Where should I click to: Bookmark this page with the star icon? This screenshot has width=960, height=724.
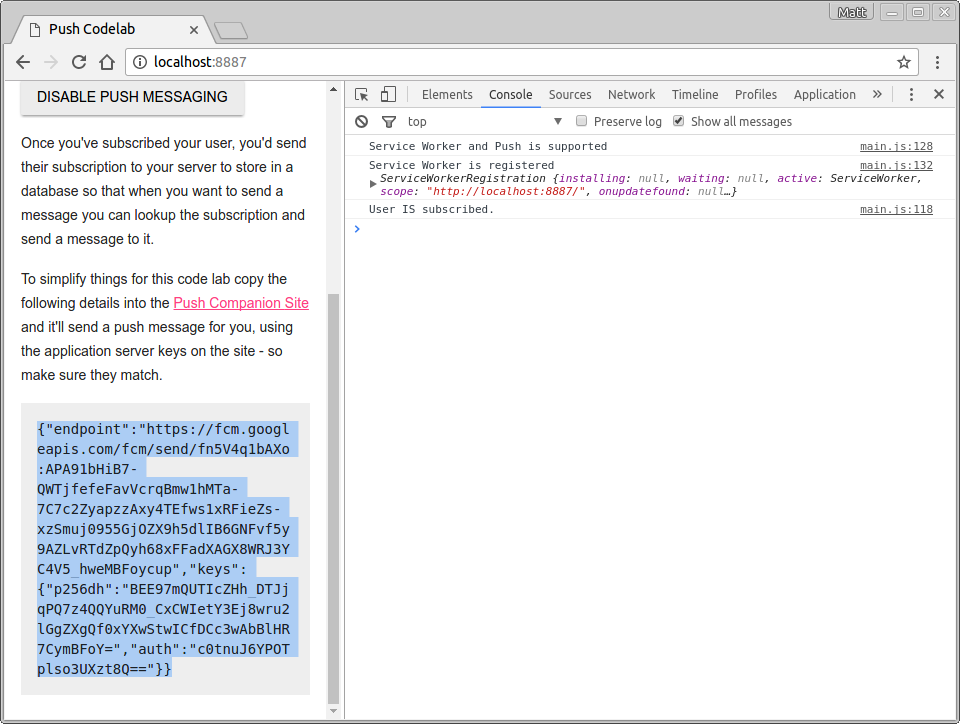904,62
